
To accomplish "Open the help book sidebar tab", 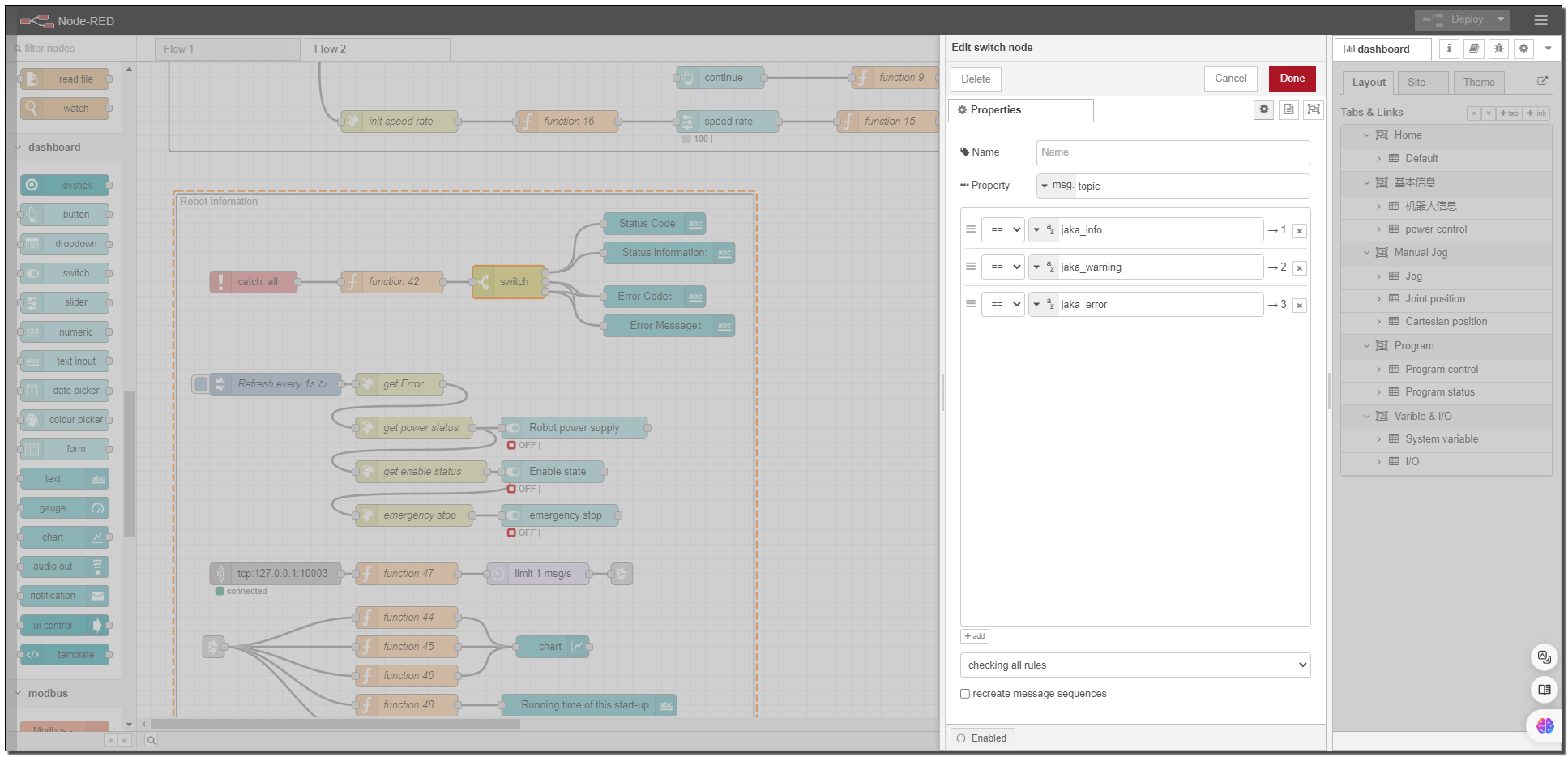I will click(x=1474, y=49).
